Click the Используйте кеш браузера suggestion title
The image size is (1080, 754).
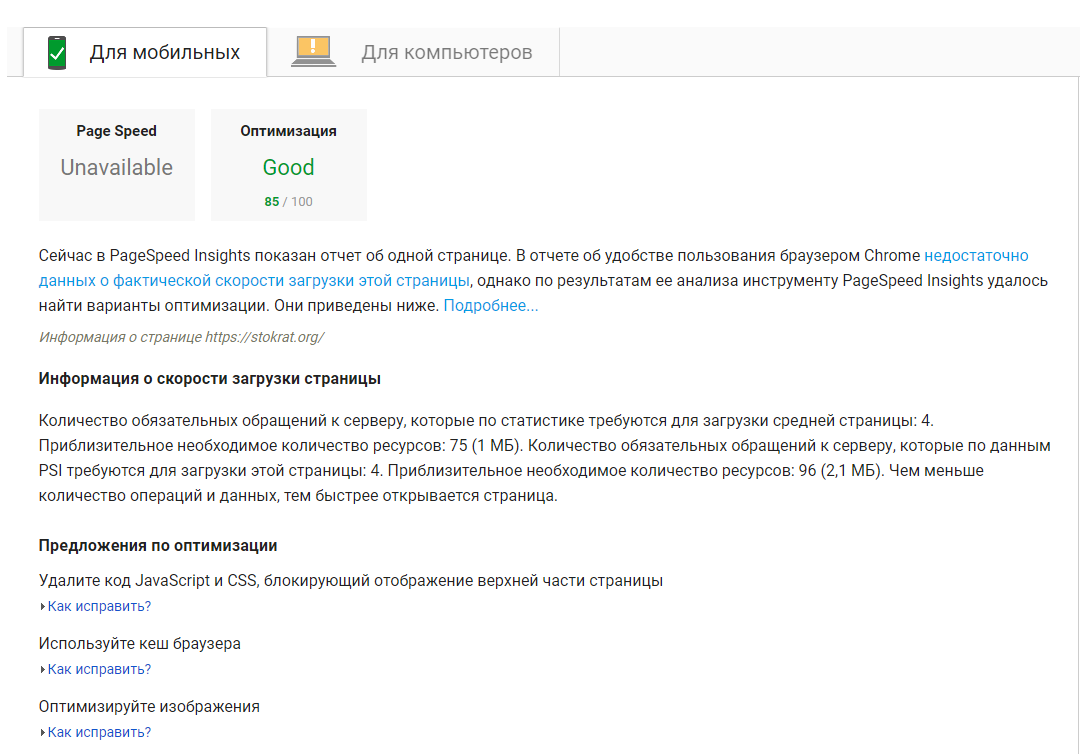click(139, 643)
